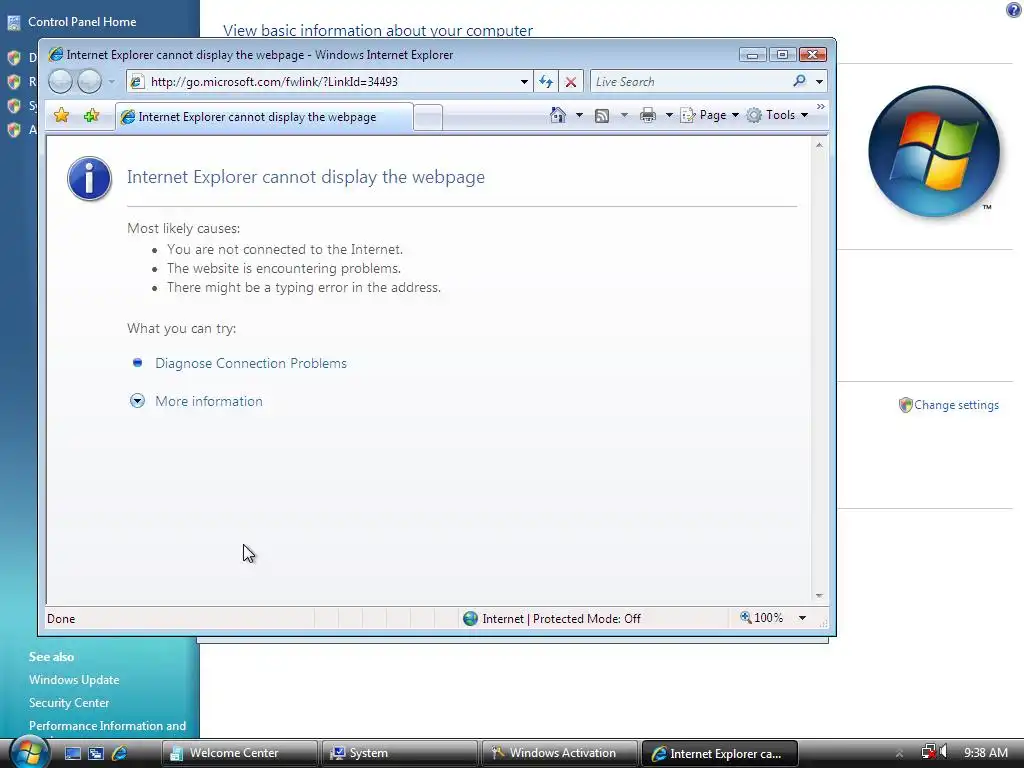Open Security Center in See also list

(x=69, y=703)
